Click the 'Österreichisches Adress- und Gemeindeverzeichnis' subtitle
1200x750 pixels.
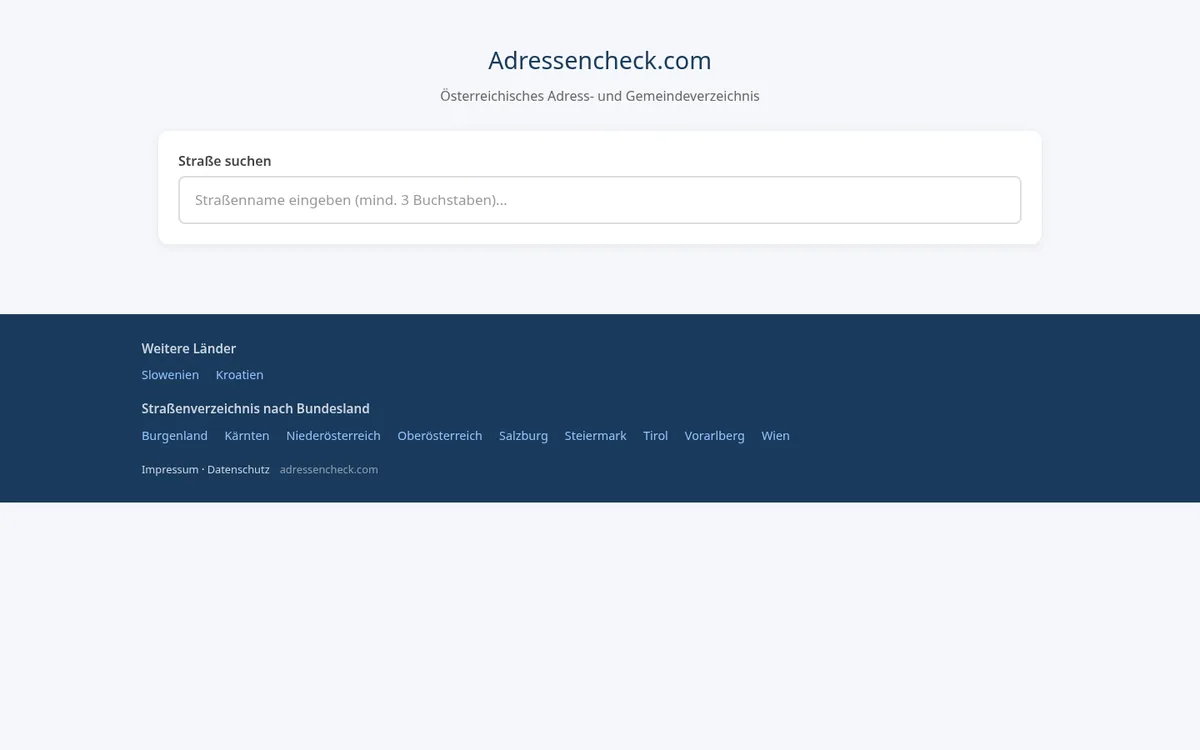(x=600, y=96)
